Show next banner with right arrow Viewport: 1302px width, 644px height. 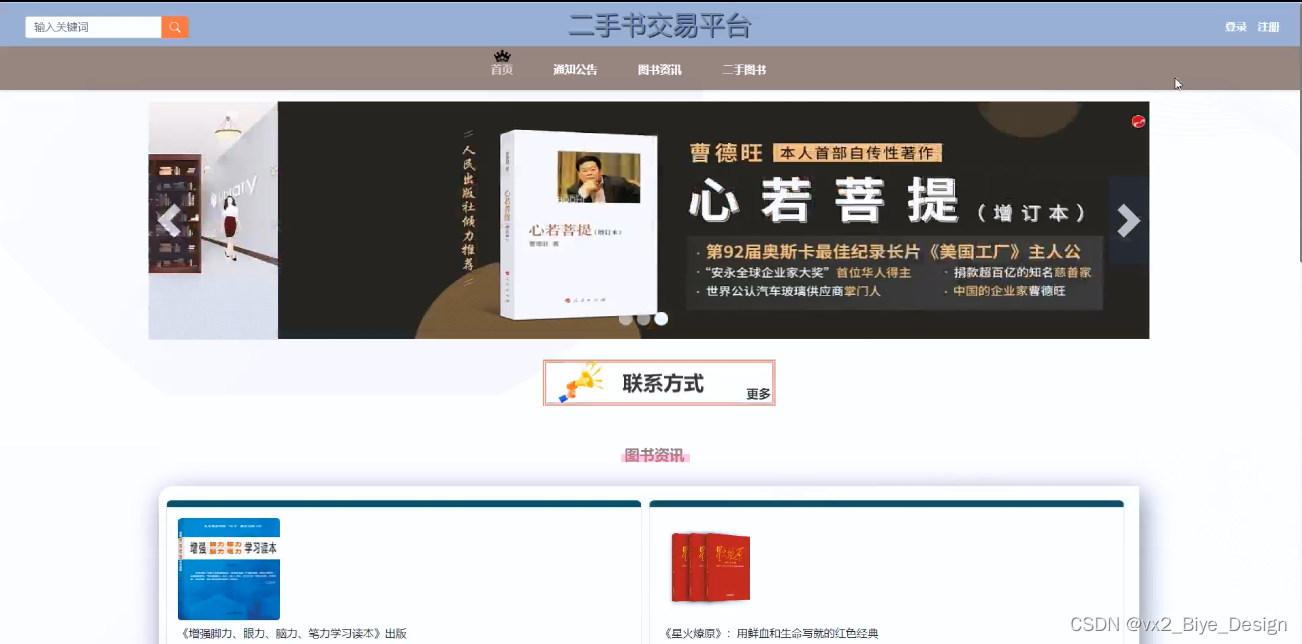tap(1129, 220)
